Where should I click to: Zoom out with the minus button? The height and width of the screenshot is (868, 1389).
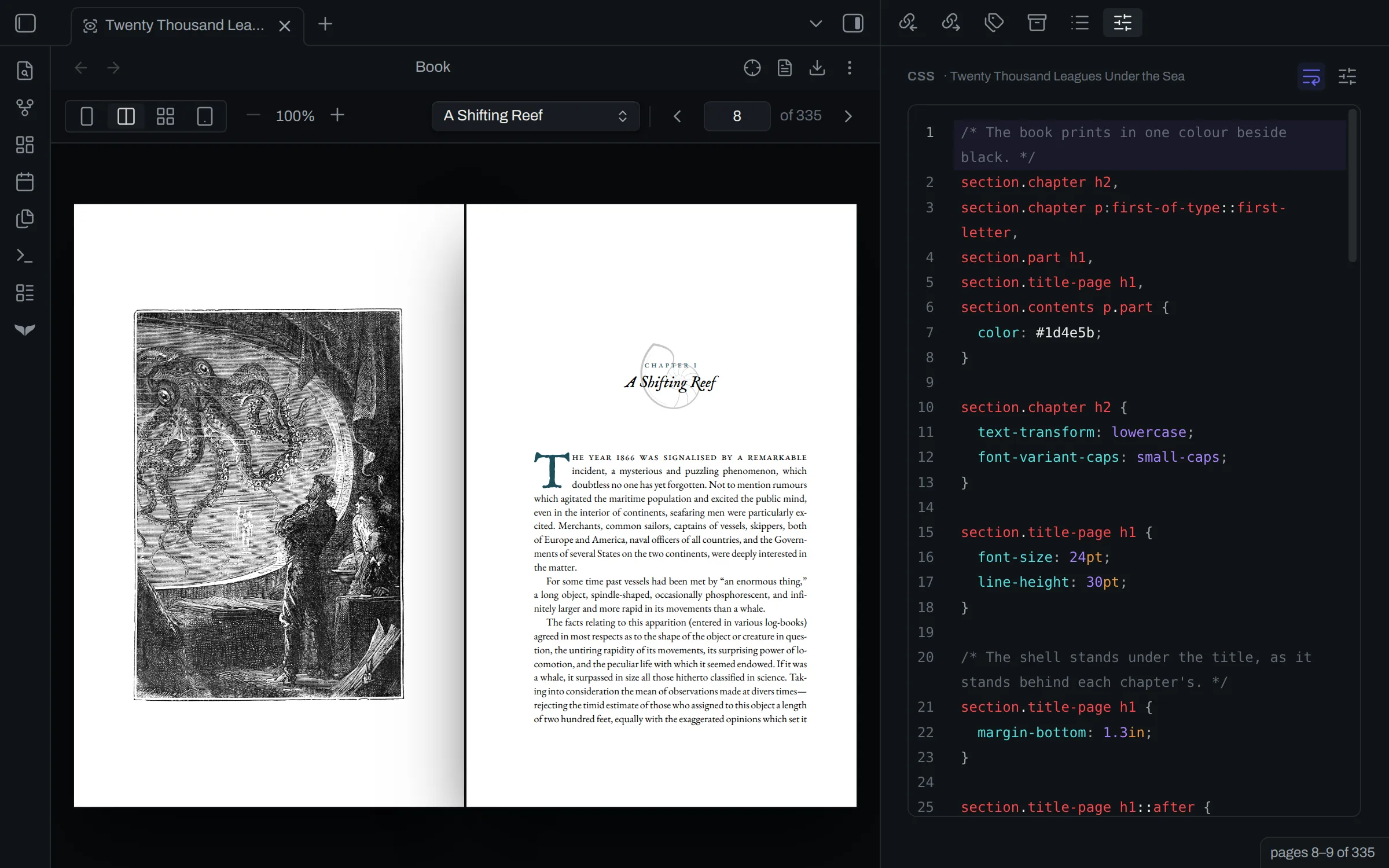pyautogui.click(x=253, y=115)
